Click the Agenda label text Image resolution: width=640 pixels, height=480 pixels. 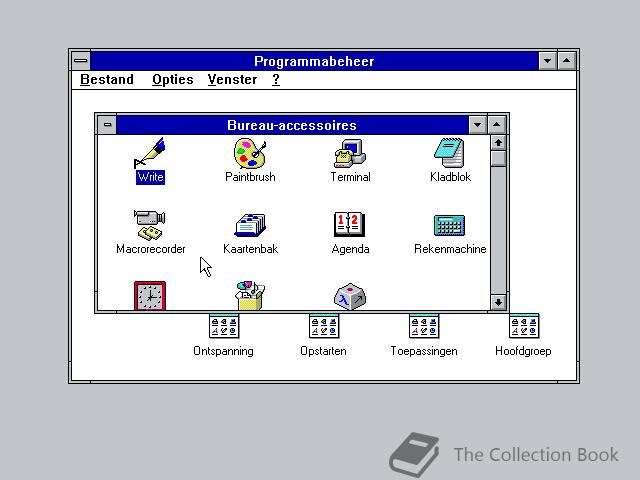coord(350,249)
